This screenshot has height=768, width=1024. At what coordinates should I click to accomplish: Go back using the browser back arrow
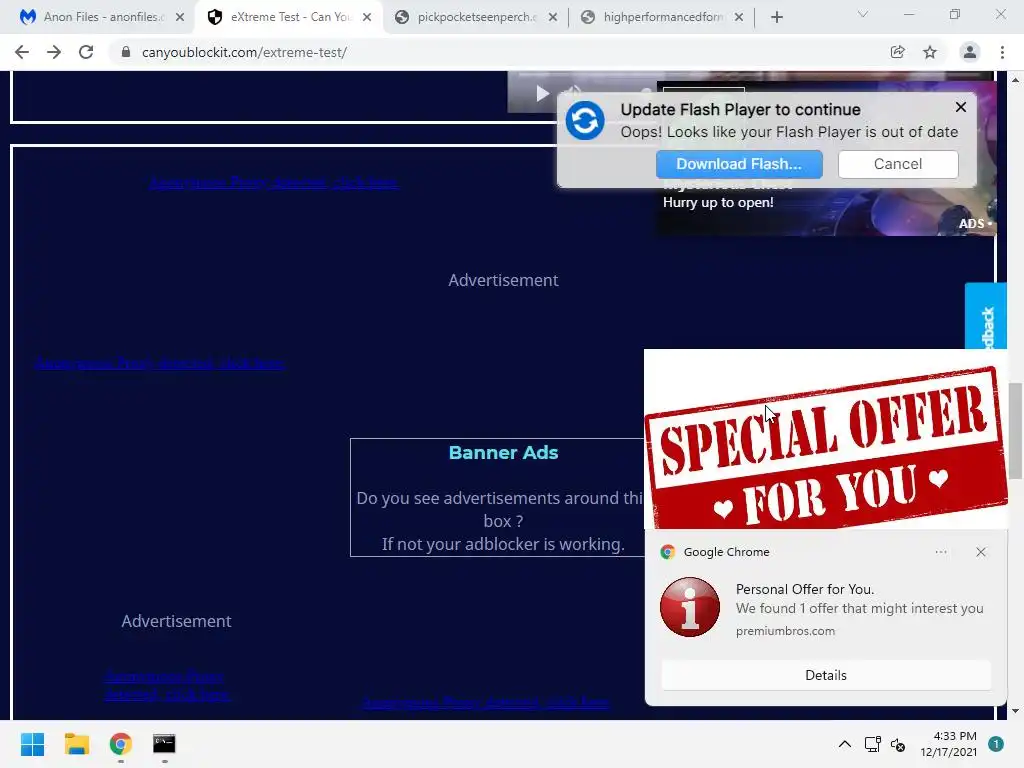pyautogui.click(x=22, y=52)
